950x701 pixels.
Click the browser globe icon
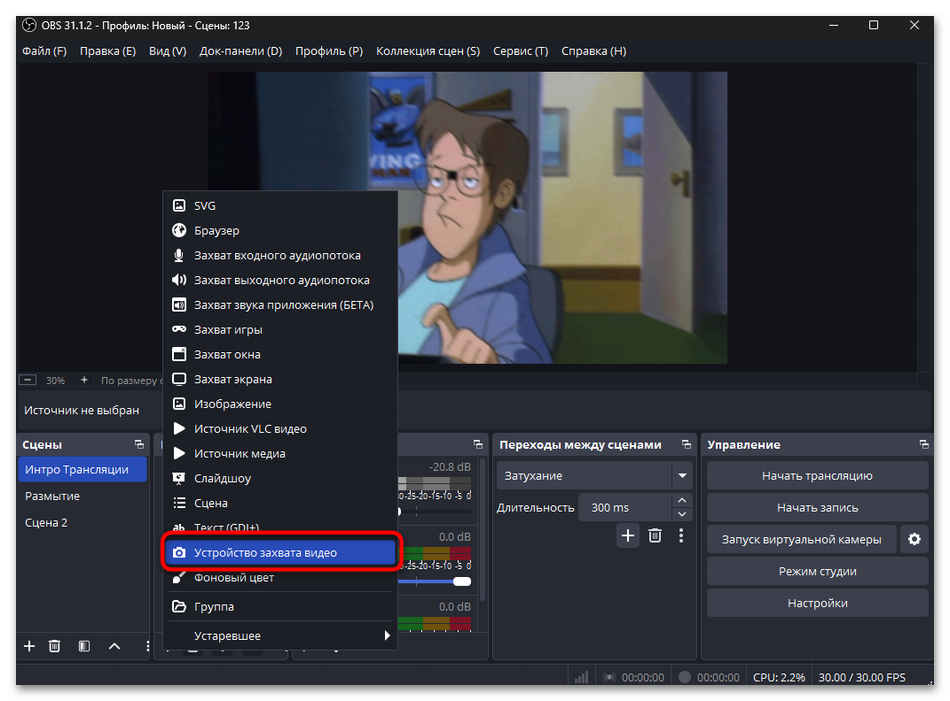179,230
